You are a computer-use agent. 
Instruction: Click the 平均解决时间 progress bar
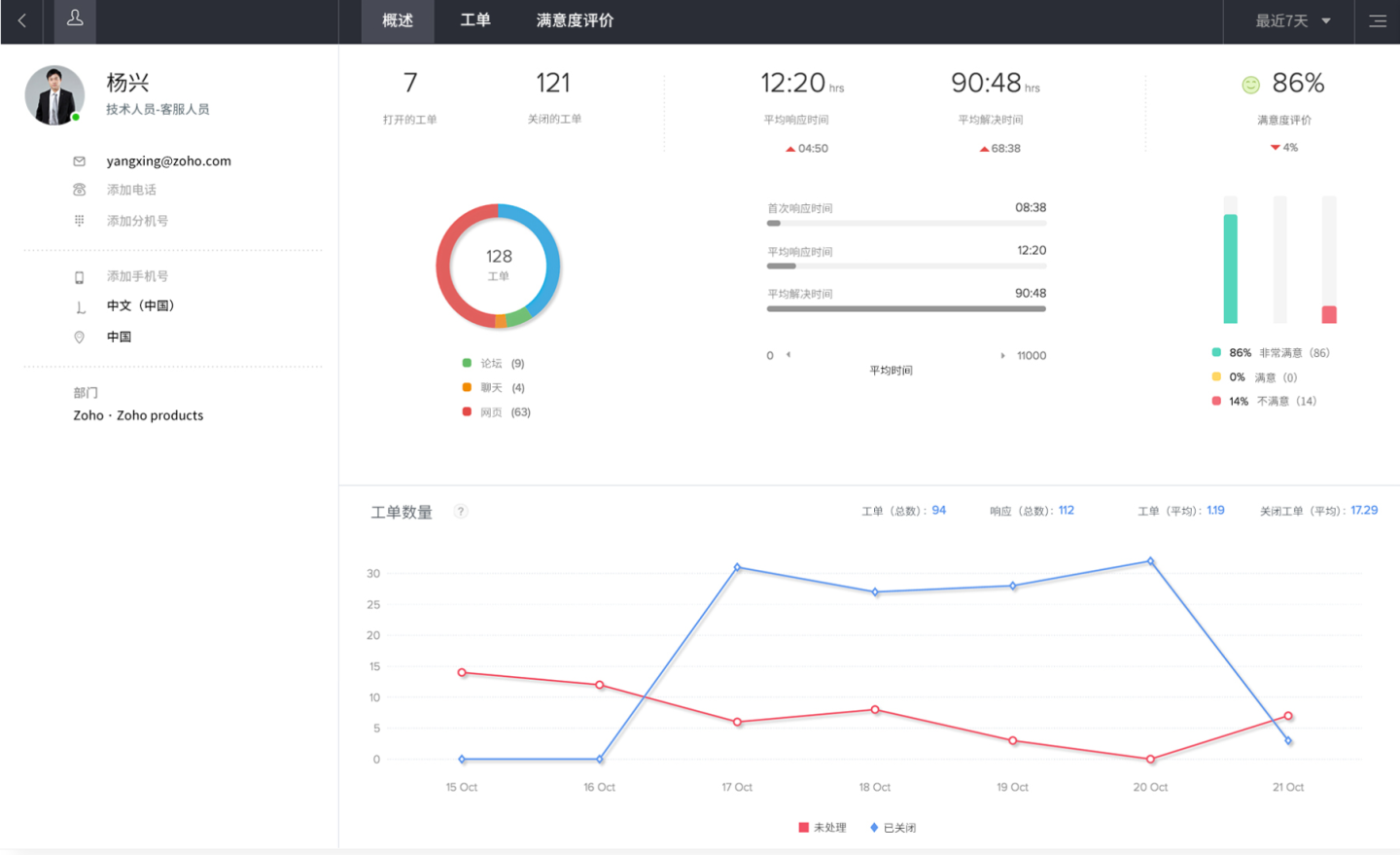click(905, 309)
